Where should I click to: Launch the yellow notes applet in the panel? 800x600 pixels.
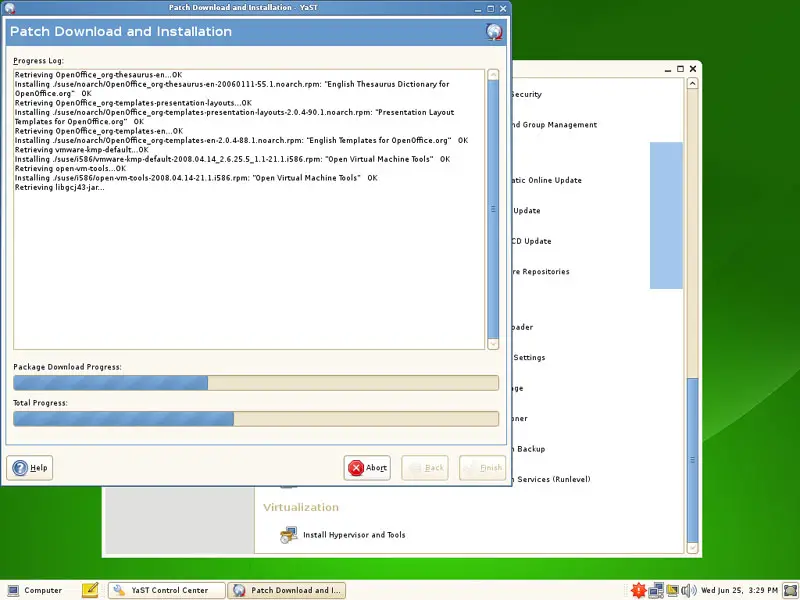pos(90,590)
